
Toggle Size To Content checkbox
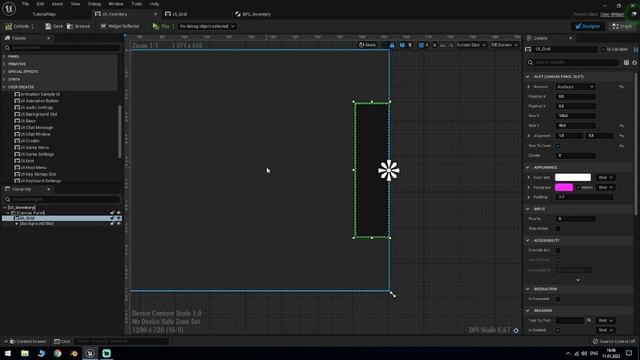pos(558,146)
